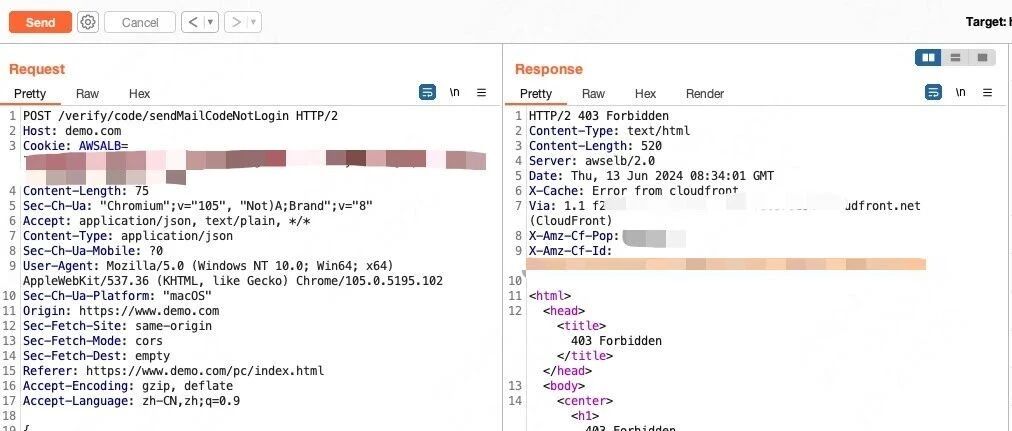
Task: Open Response panel hamburger menu
Action: pos(987,93)
